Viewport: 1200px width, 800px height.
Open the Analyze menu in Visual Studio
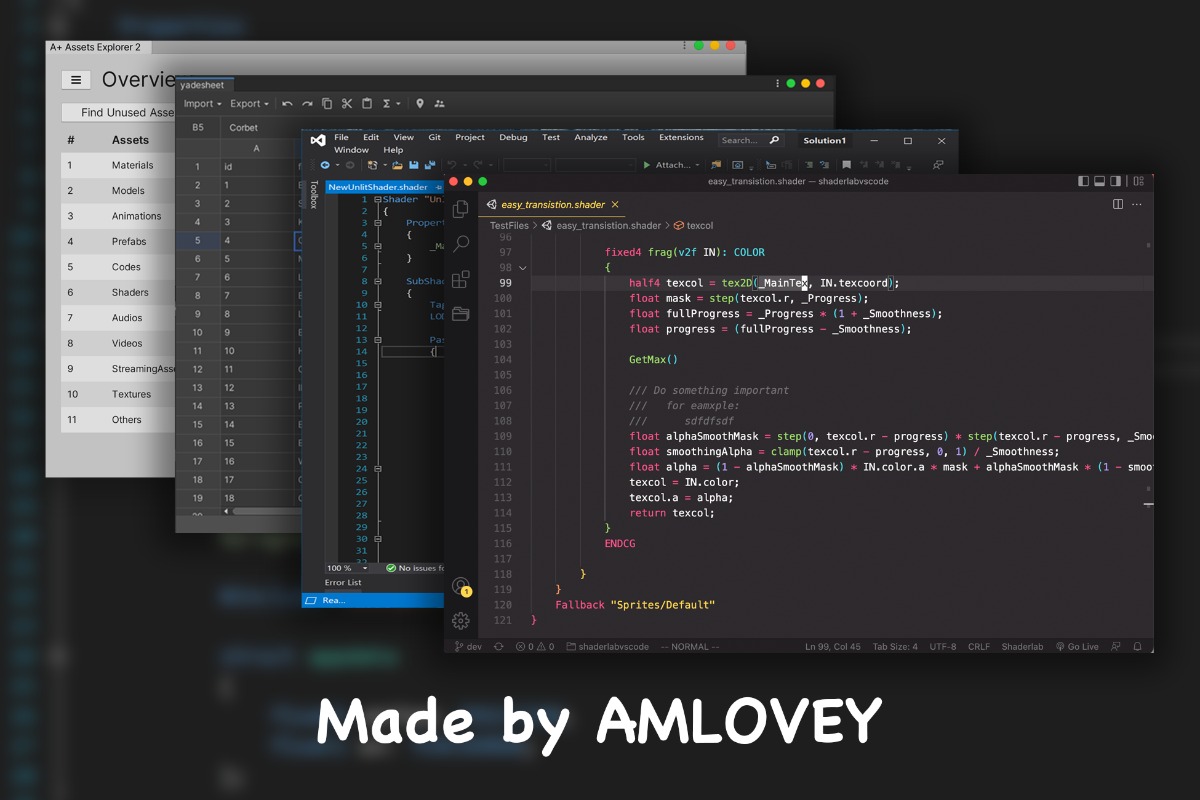[x=591, y=138]
